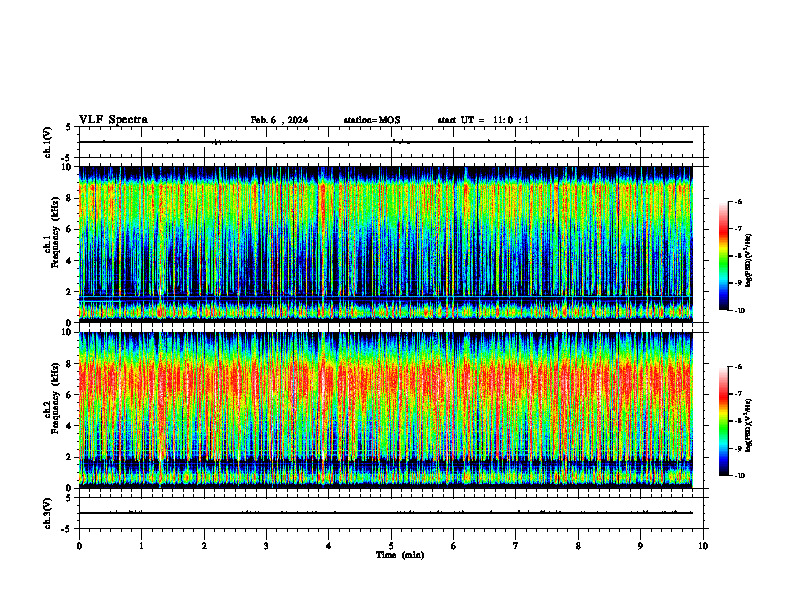This screenshot has height=612, width=792.
Task: Click the time axis tick label "3"
Action: pyautogui.click(x=266, y=546)
